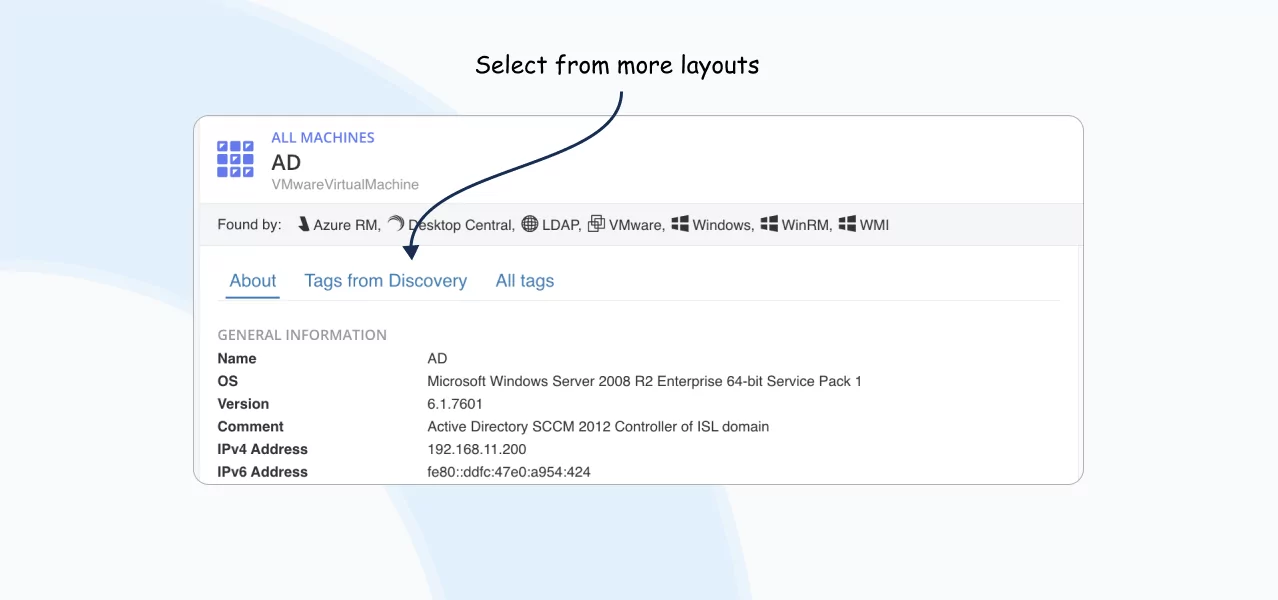This screenshot has width=1278, height=600.
Task: Click the Microsoft Windows Server 2008 R2 value
Action: 644,381
